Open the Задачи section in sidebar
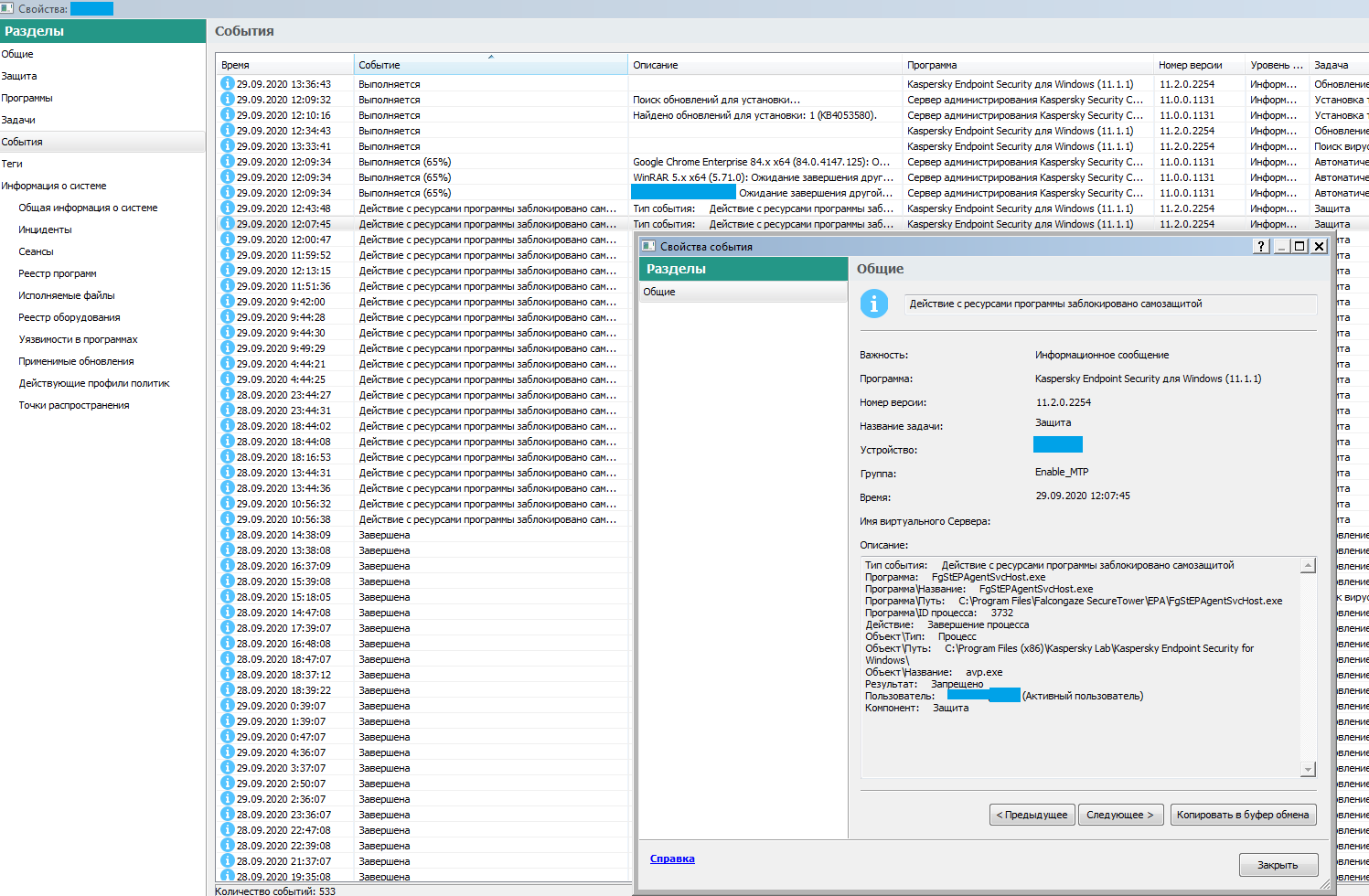The width and height of the screenshot is (1369, 896). (x=18, y=120)
